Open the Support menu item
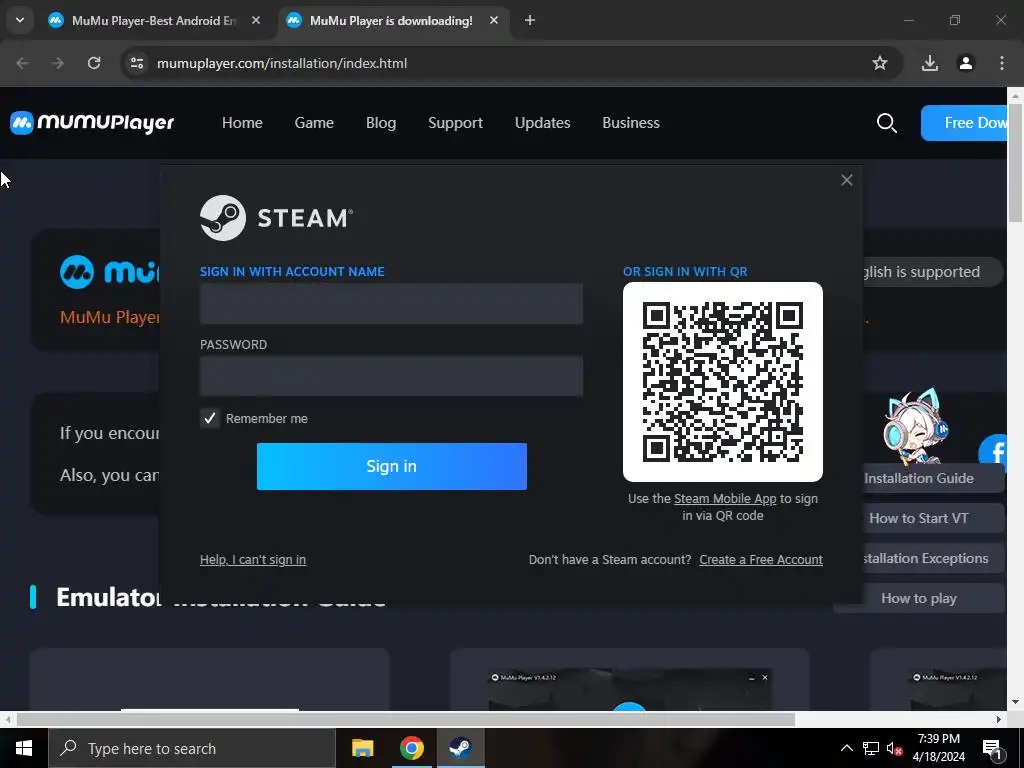This screenshot has width=1024, height=768. [455, 123]
